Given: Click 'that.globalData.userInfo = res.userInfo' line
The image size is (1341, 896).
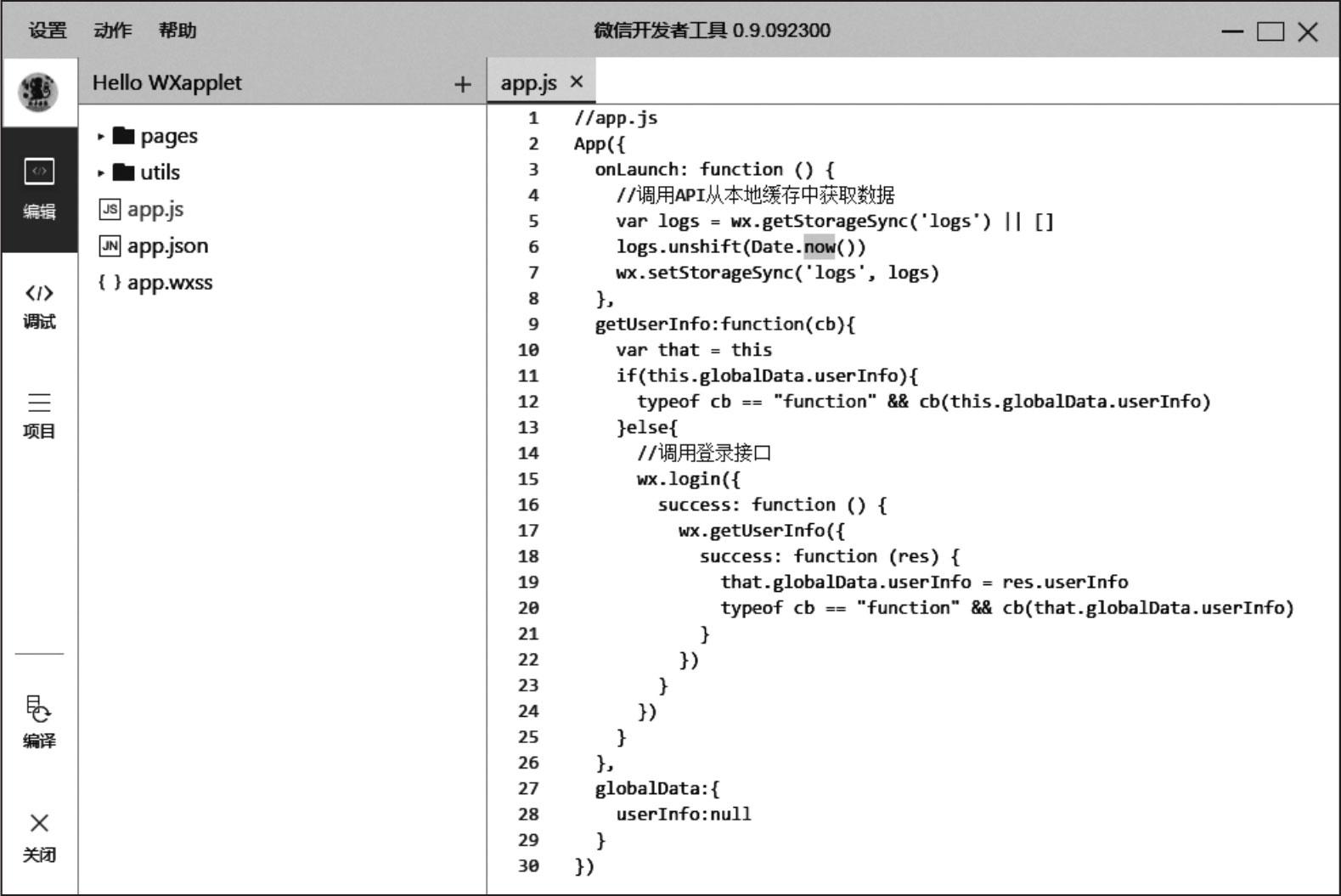Looking at the screenshot, I should point(924,583).
